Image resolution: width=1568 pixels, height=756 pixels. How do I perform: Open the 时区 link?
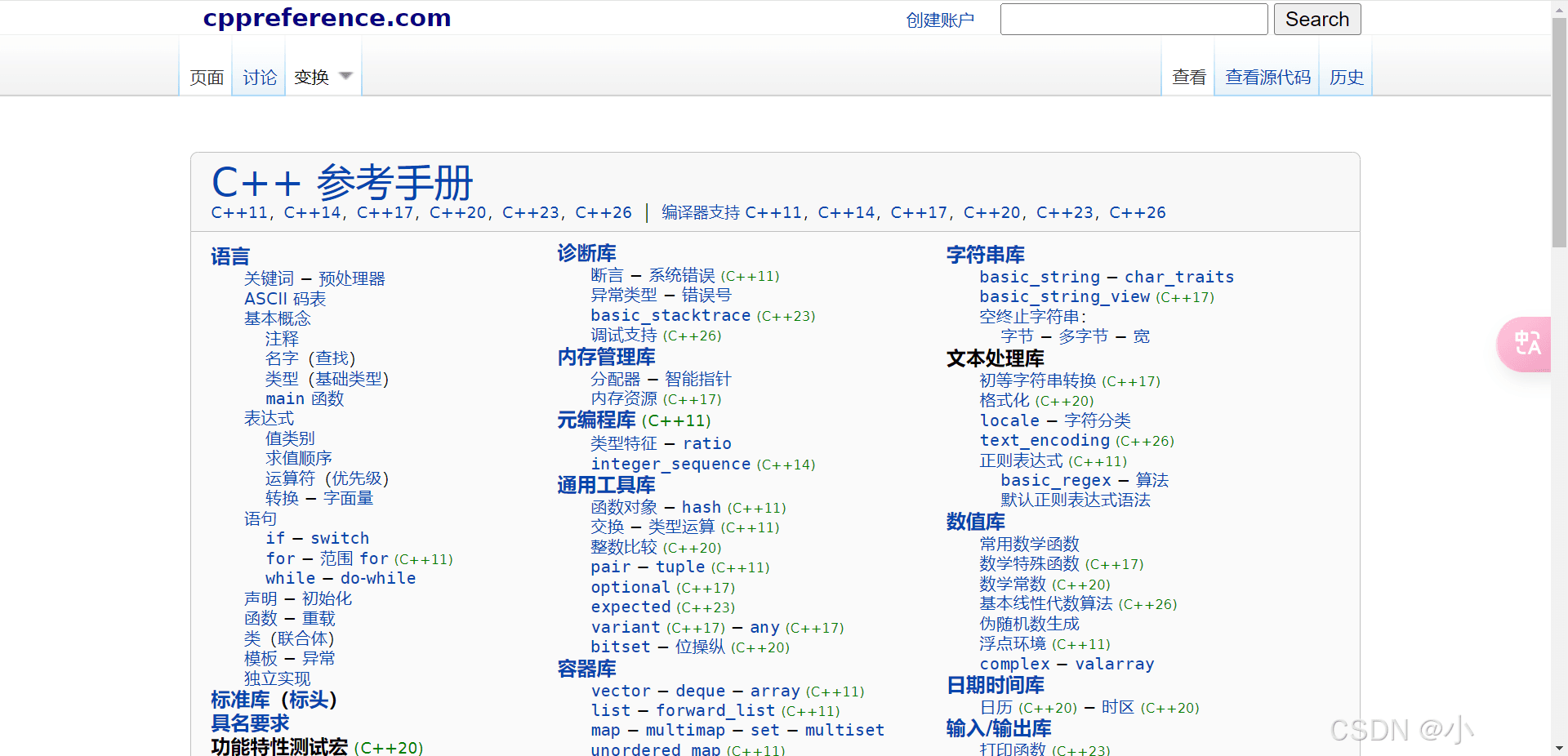click(x=1118, y=707)
